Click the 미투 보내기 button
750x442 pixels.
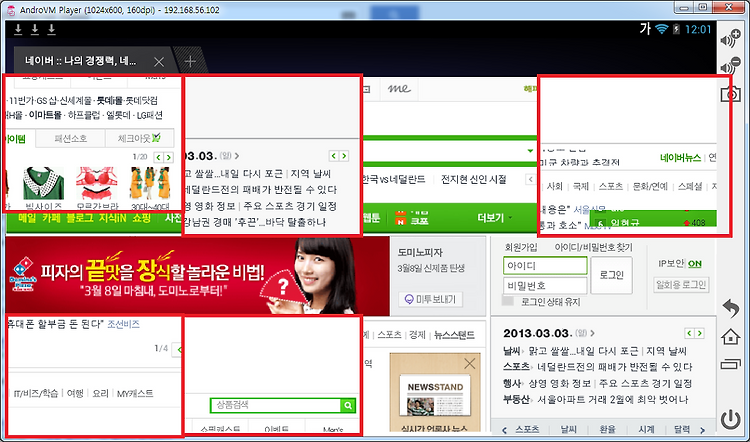pyautogui.click(x=430, y=299)
